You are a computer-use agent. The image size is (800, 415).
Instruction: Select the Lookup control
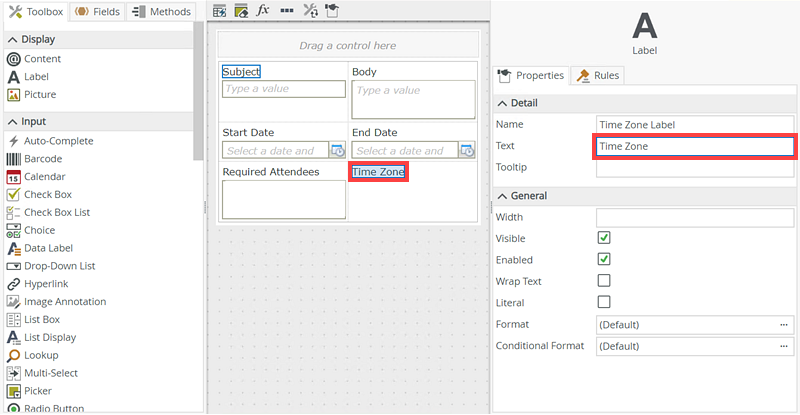pos(32,355)
